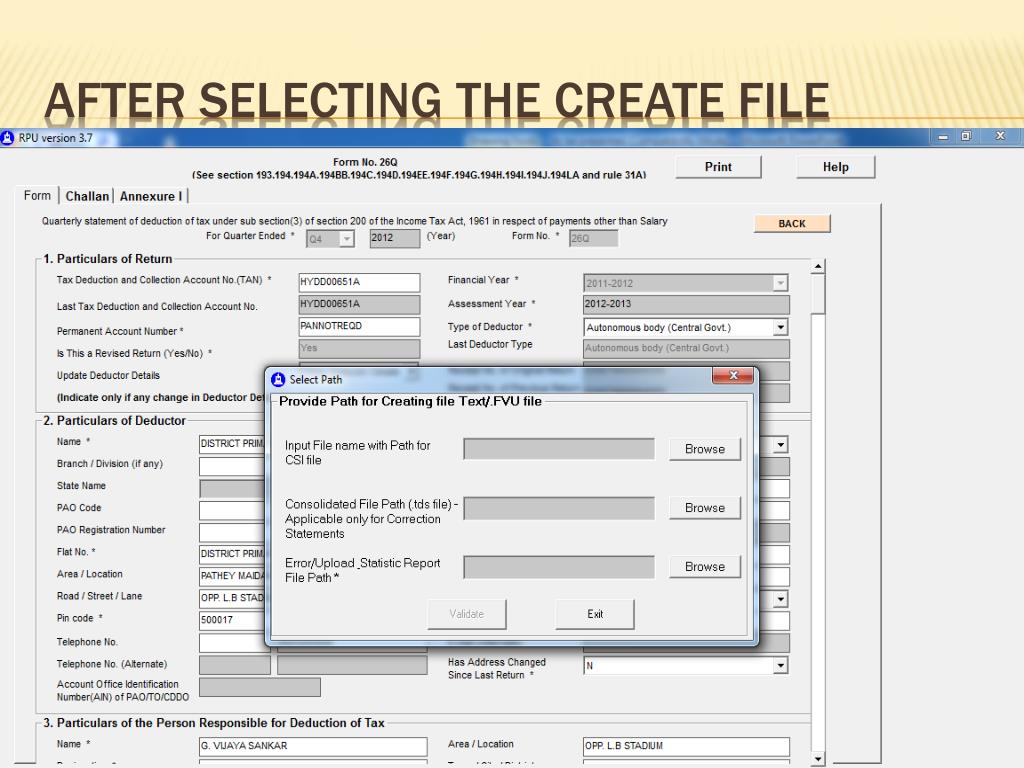Click the BACK button

[791, 224]
